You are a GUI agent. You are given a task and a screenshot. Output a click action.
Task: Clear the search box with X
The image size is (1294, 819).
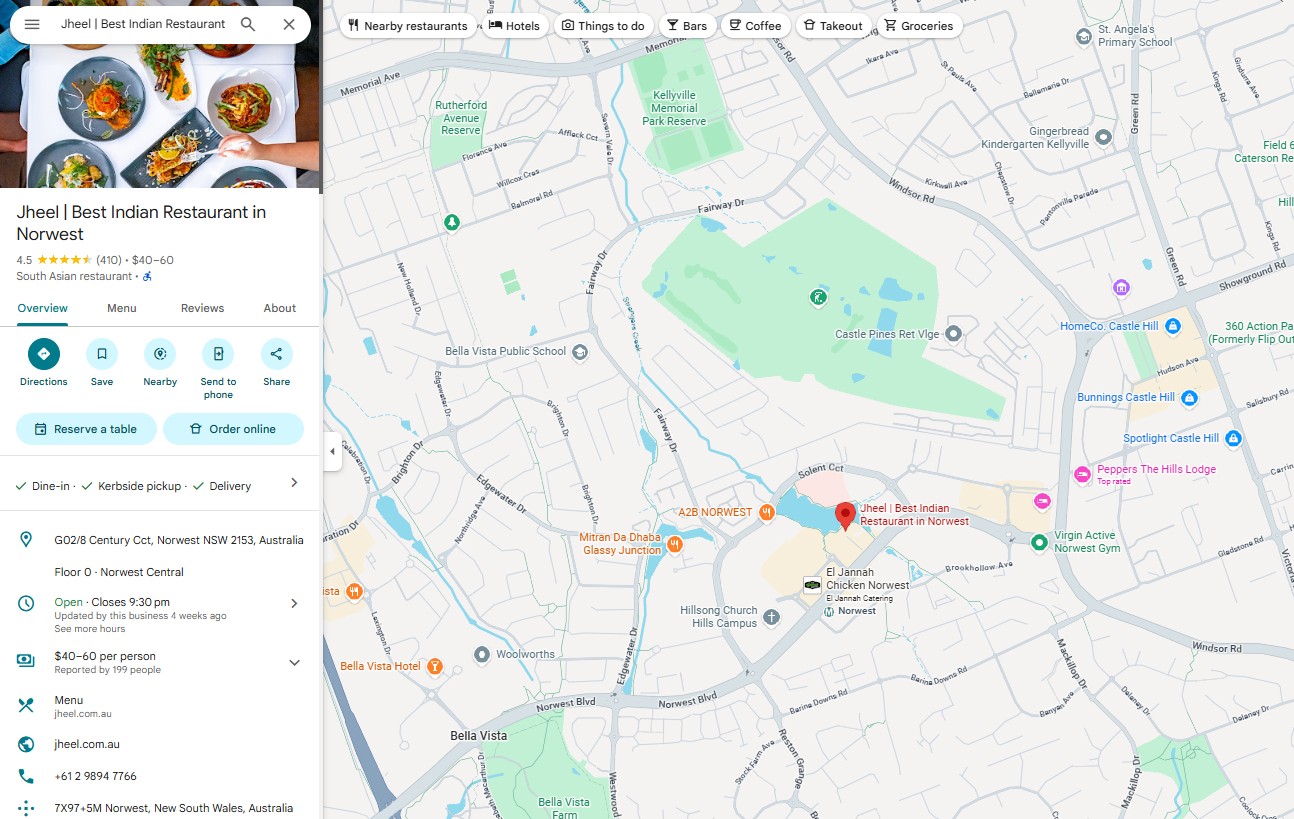pyautogui.click(x=289, y=24)
